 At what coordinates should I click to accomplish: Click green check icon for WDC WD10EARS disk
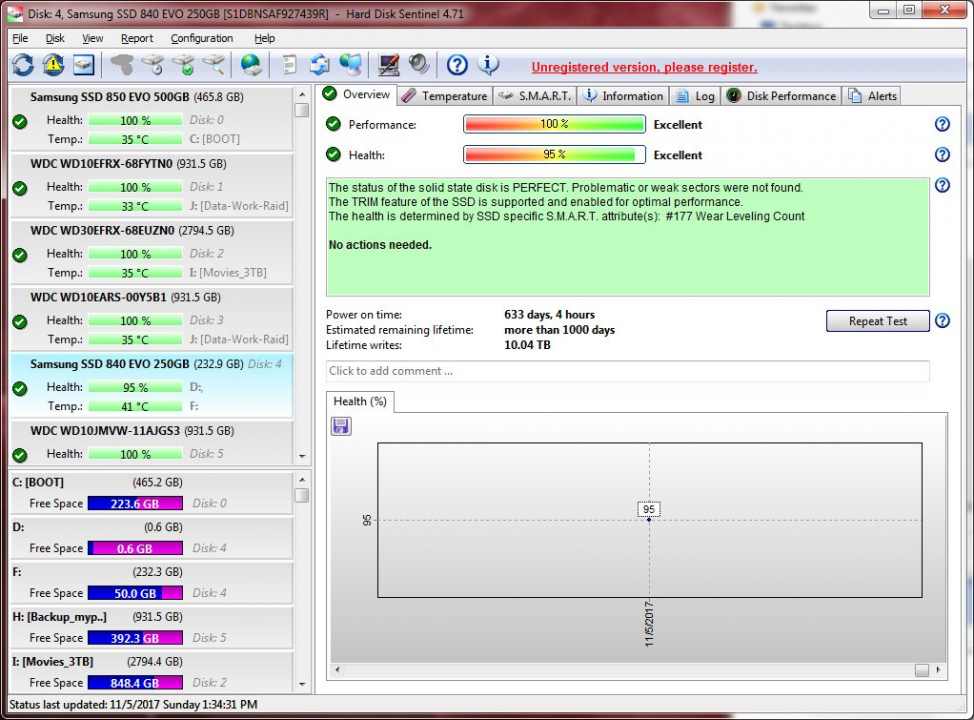[20, 321]
